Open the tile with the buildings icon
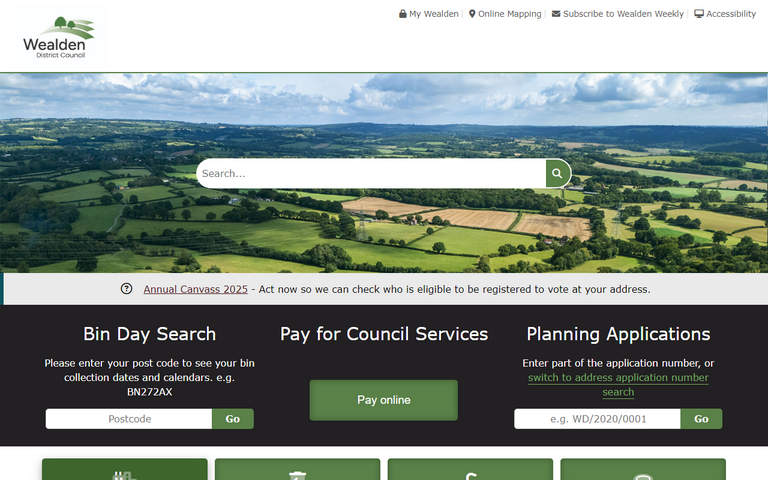 click(x=124, y=469)
